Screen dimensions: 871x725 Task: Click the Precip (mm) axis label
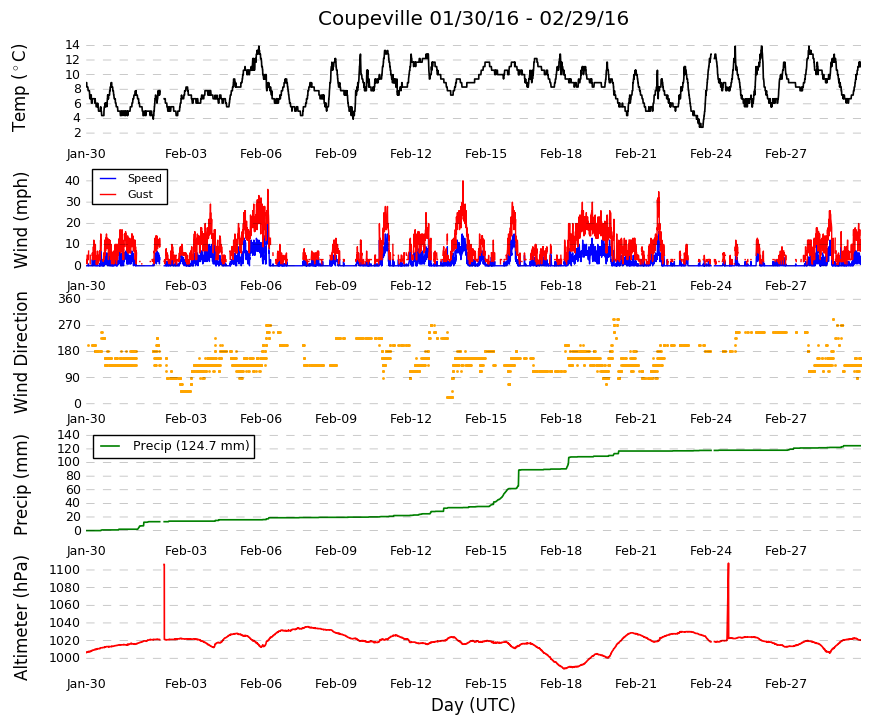21,485
